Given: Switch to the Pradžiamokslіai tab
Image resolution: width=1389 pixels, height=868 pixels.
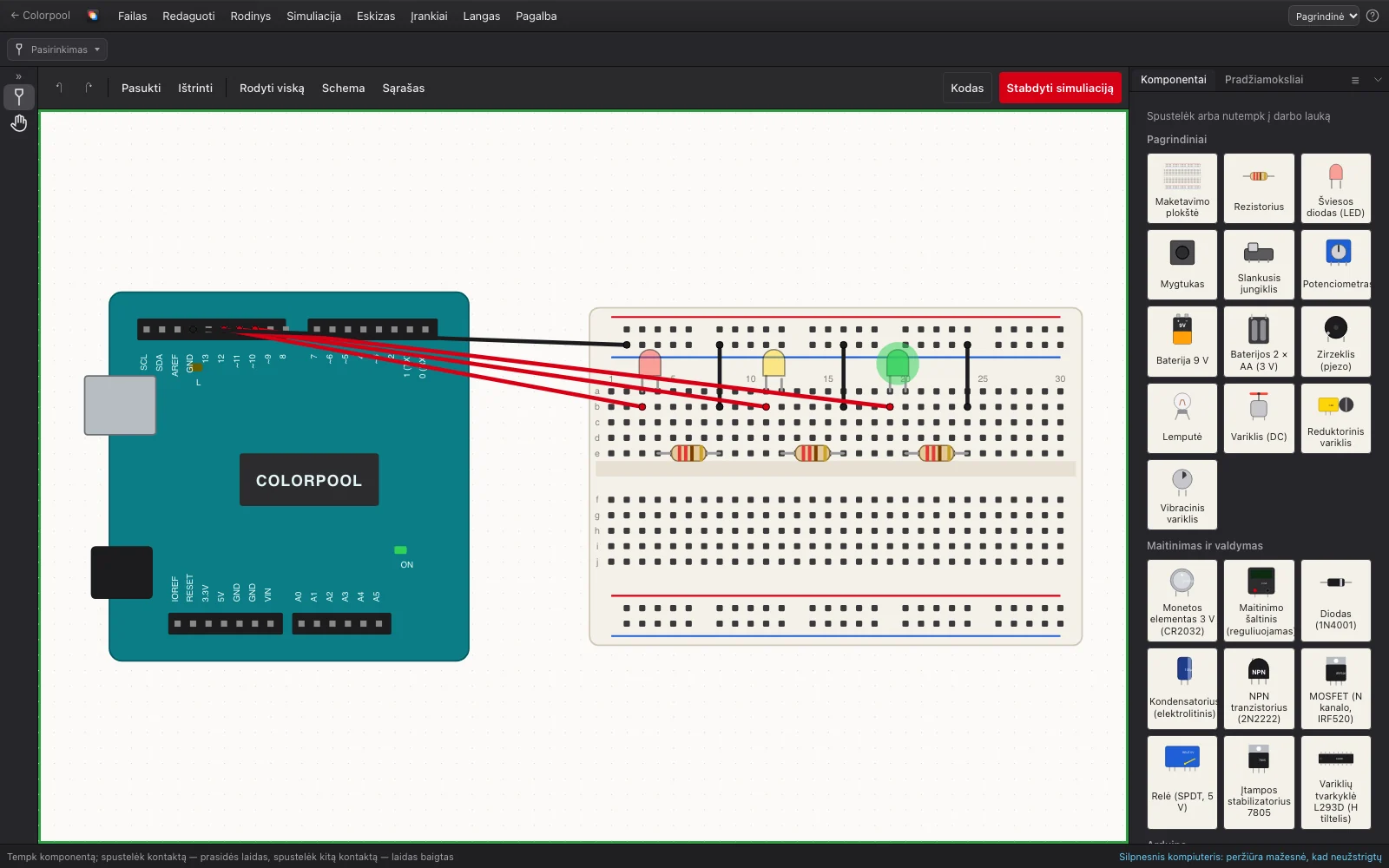Looking at the screenshot, I should click(1264, 80).
